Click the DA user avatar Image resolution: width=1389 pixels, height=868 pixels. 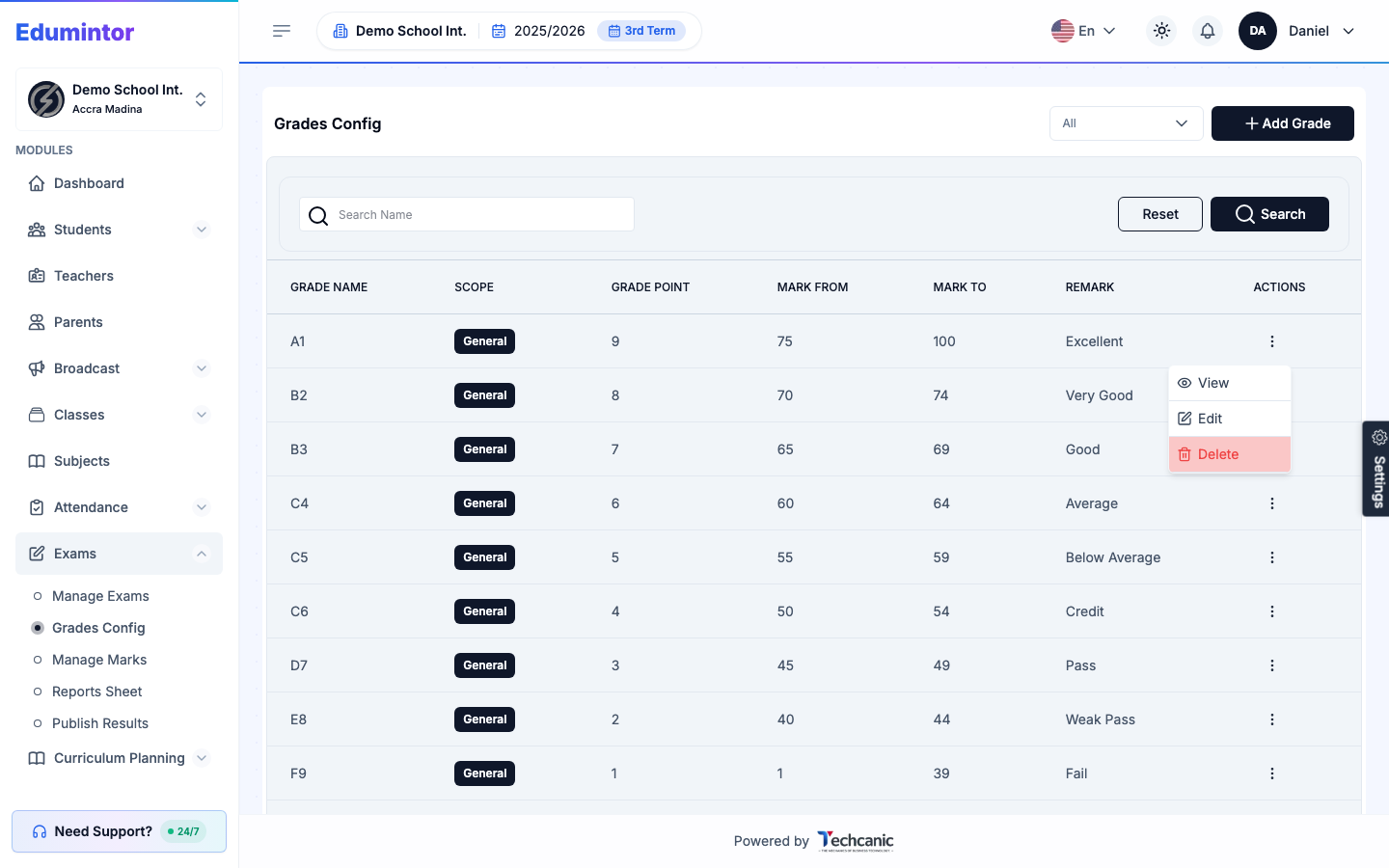tap(1258, 31)
